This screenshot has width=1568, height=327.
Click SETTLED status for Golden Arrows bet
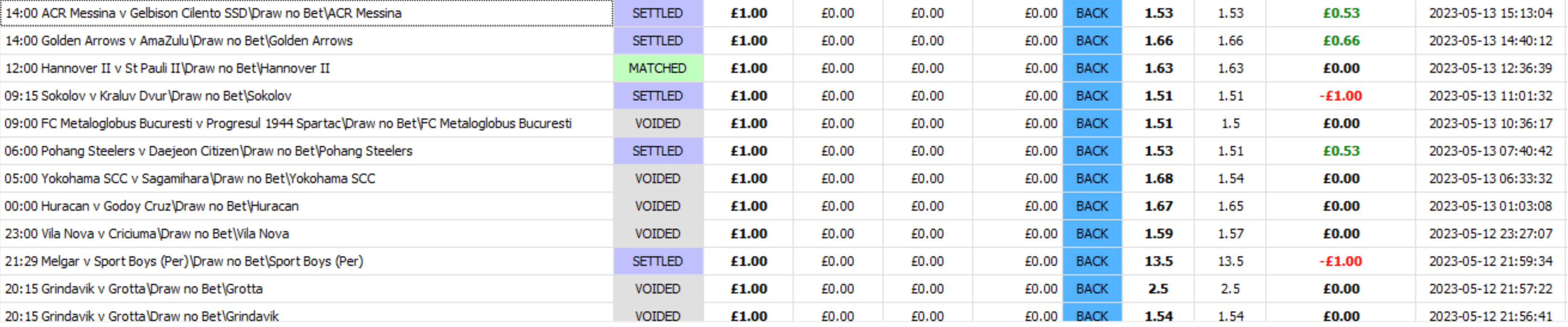658,41
